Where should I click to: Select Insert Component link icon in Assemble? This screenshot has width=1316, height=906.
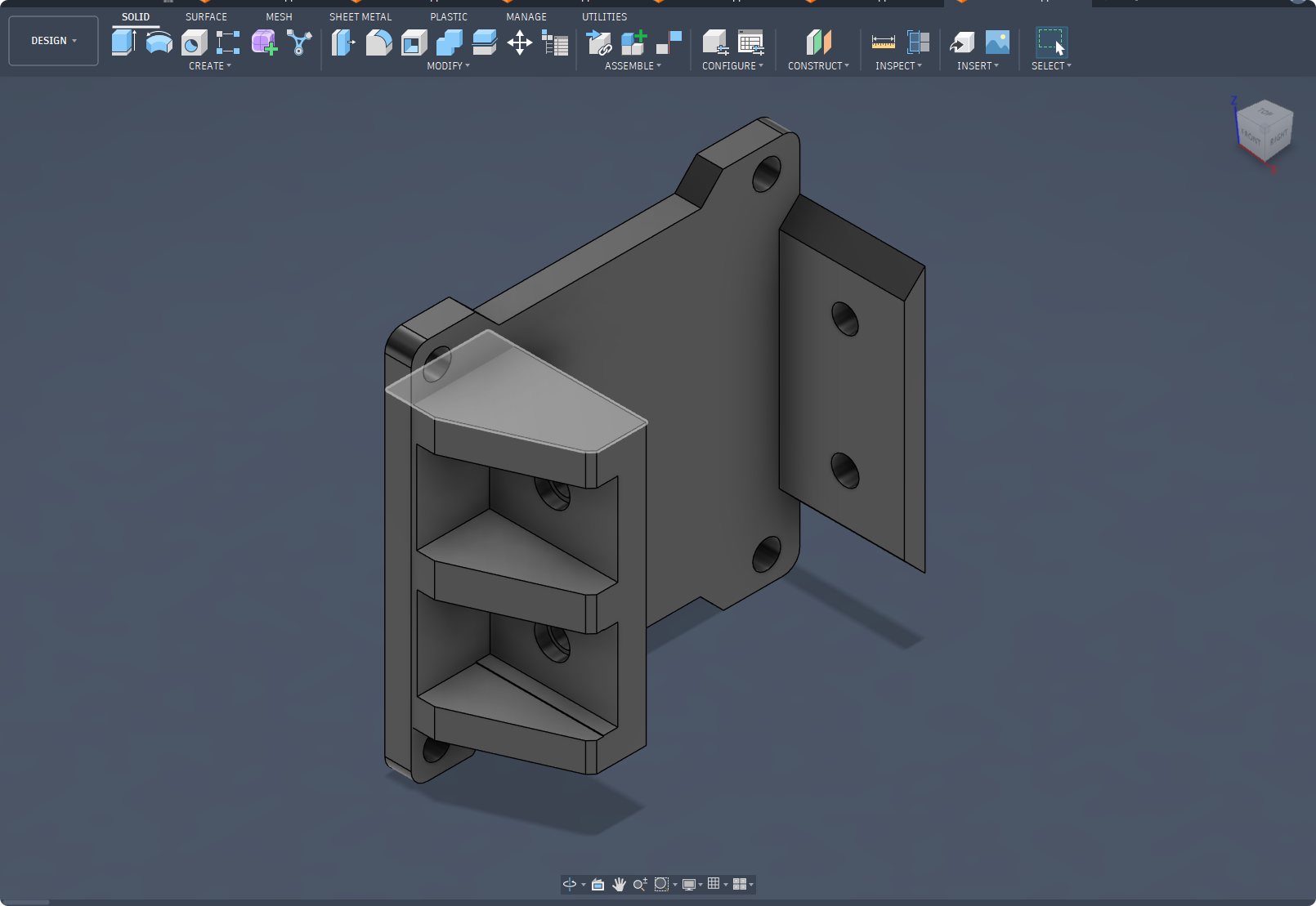pos(598,42)
